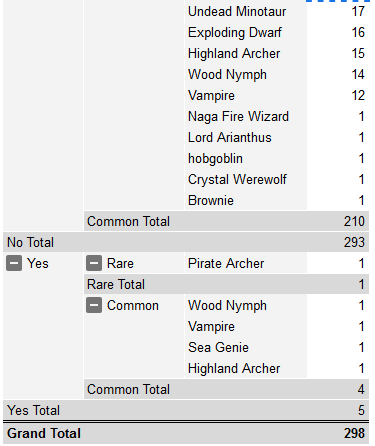375x446 pixels.
Task: Collapse the Yes group
Action: (x=14, y=263)
